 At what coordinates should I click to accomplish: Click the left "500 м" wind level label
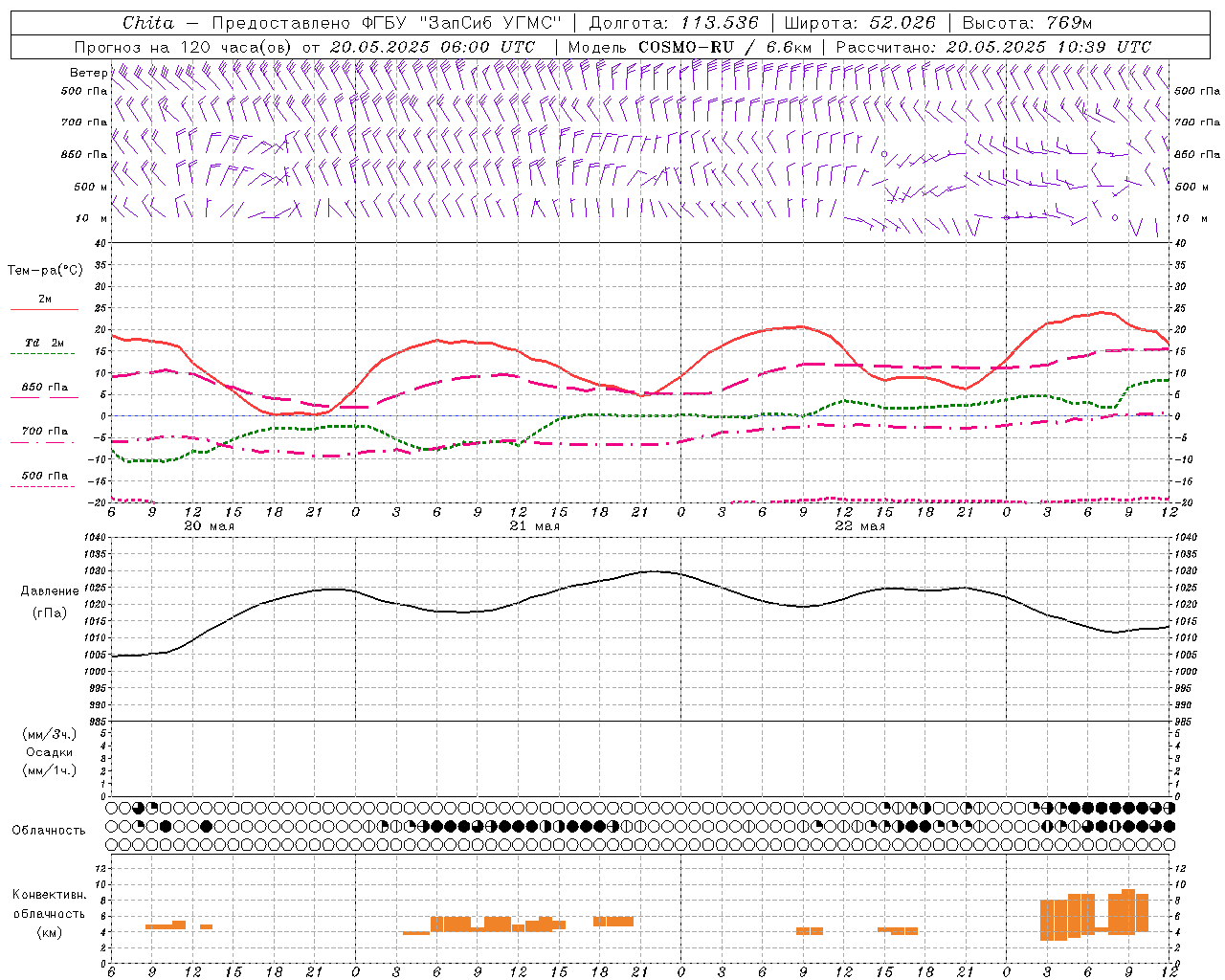pyautogui.click(x=91, y=187)
